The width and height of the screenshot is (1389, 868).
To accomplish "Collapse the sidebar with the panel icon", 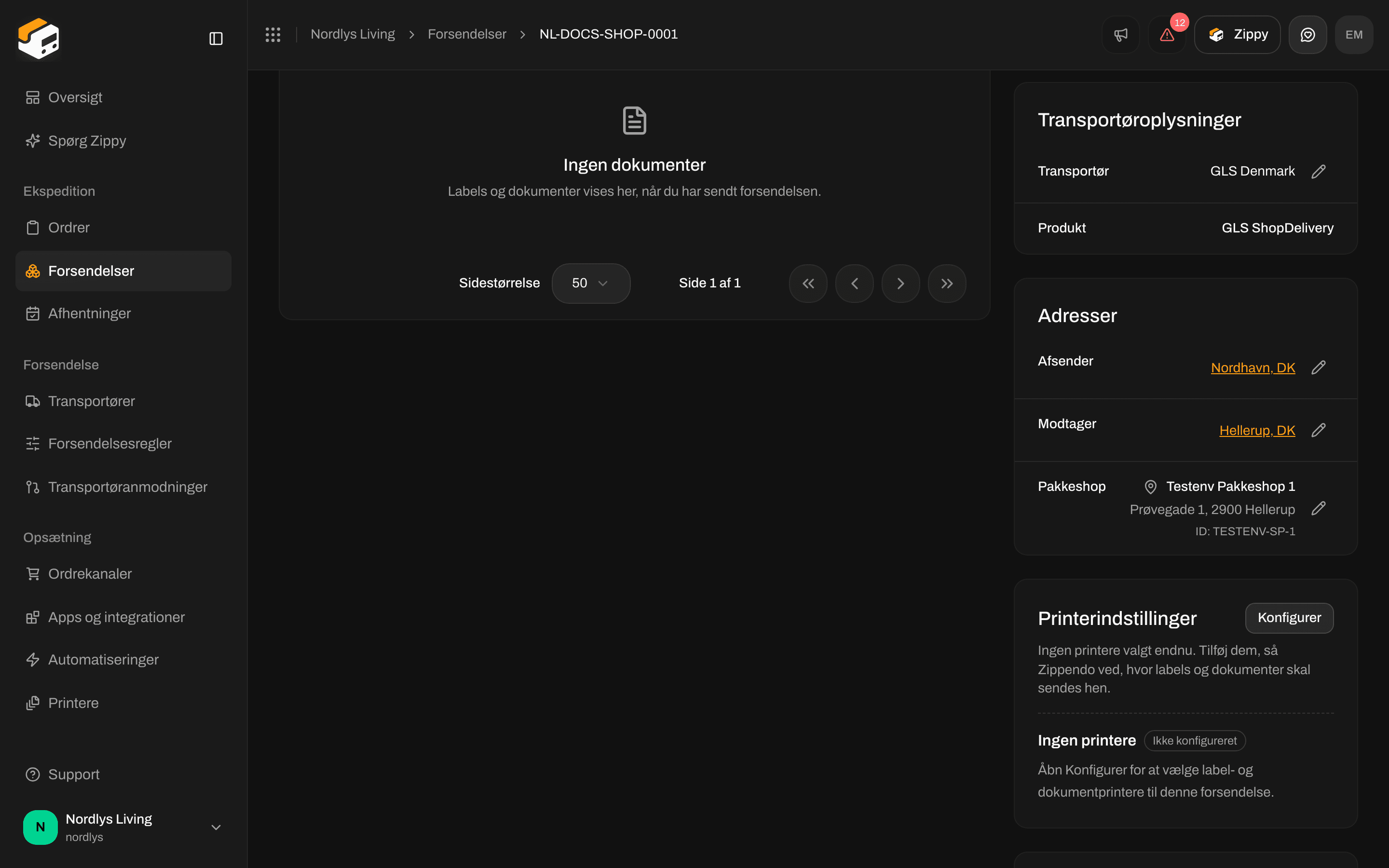I will 216,39.
